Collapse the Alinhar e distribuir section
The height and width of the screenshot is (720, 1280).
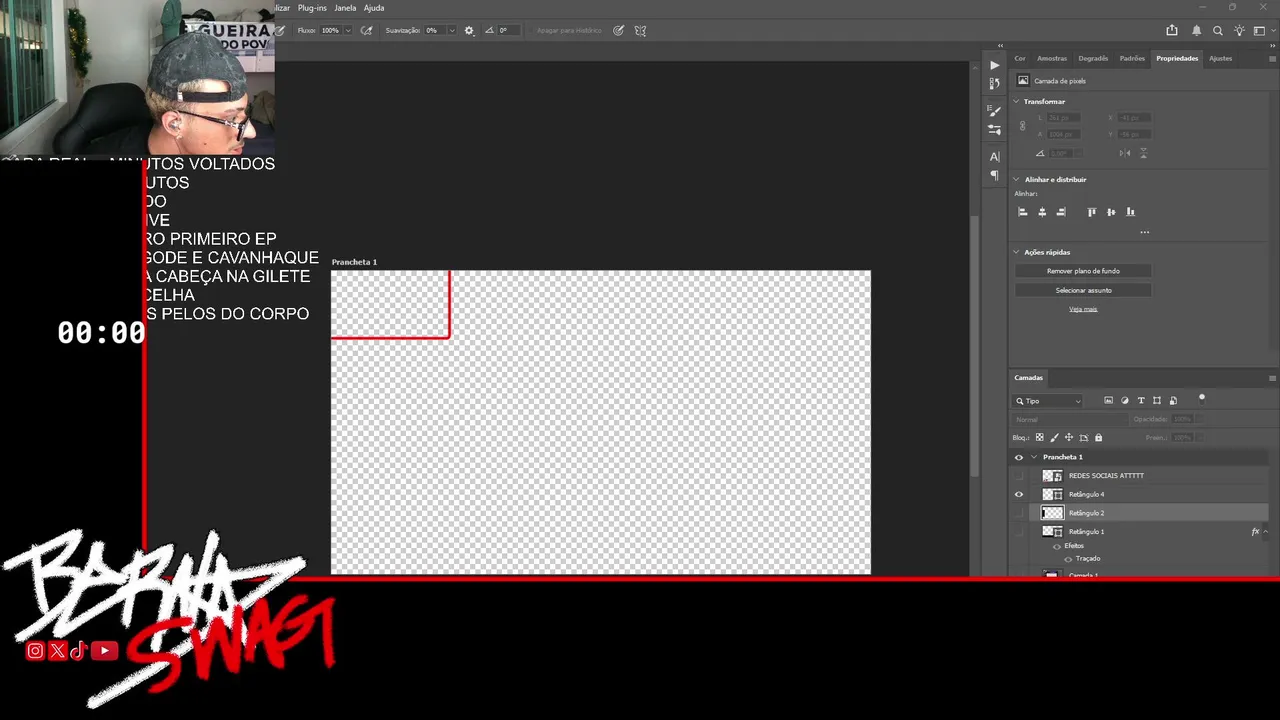(x=1017, y=180)
